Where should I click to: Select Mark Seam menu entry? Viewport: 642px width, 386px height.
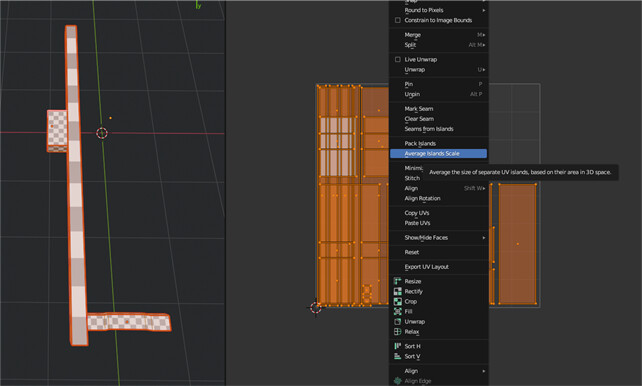[439, 108]
